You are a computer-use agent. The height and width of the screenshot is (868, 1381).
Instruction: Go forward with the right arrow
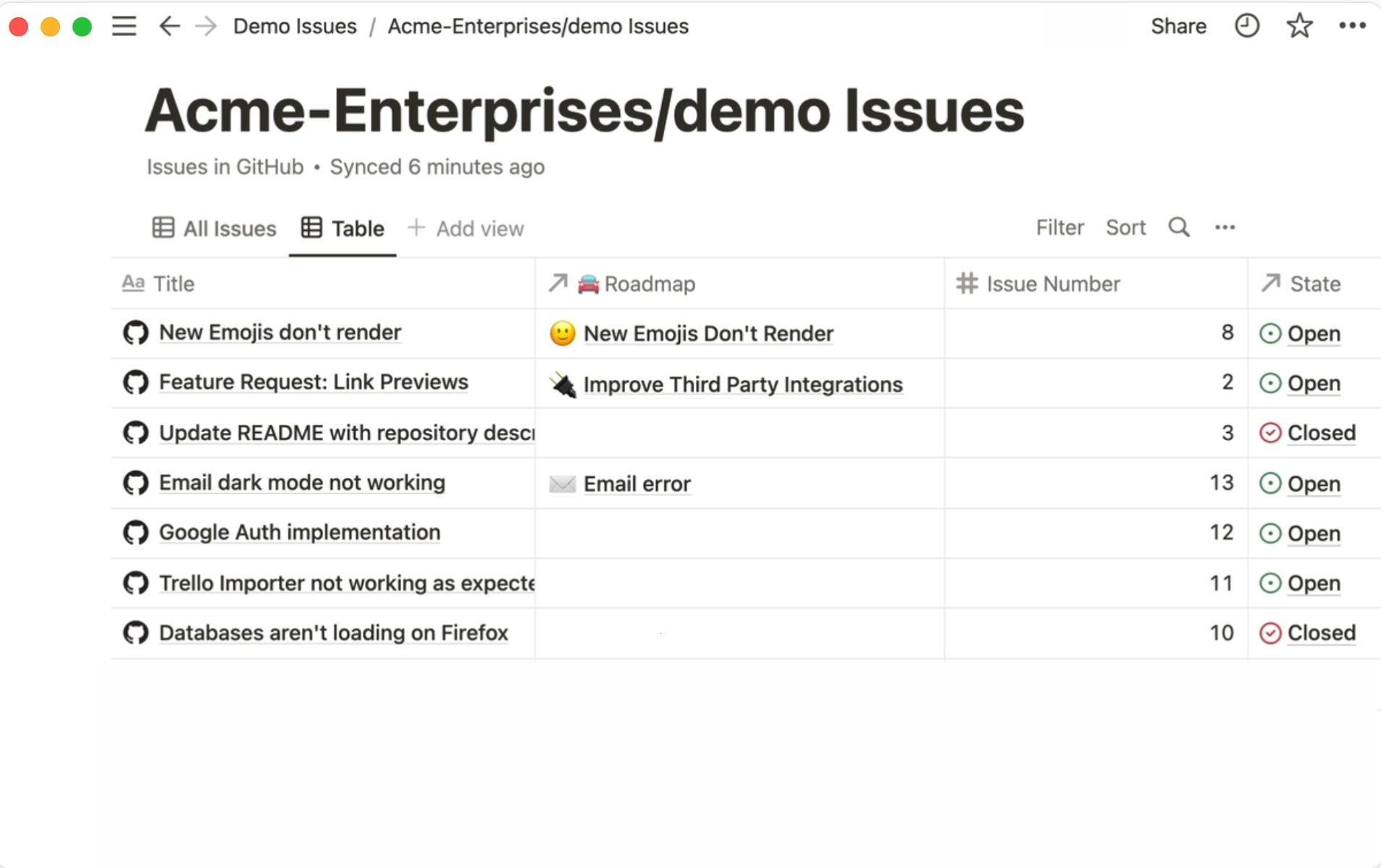pos(206,27)
